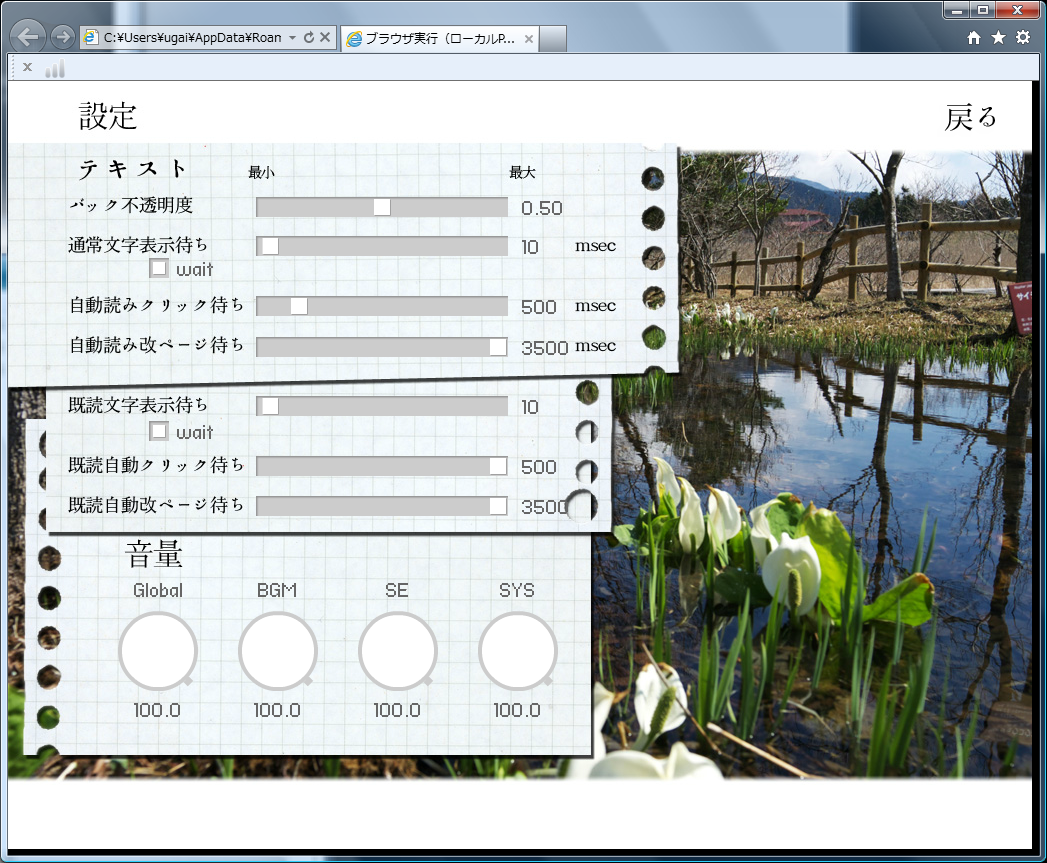1047x863 pixels.
Task: Turn the BGM volume knob
Action: (277, 650)
